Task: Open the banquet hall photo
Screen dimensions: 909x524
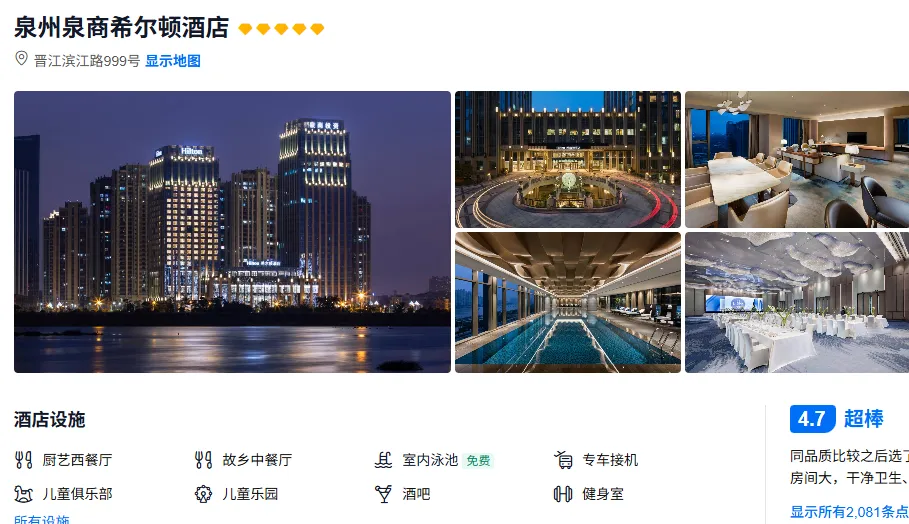Action: click(797, 303)
